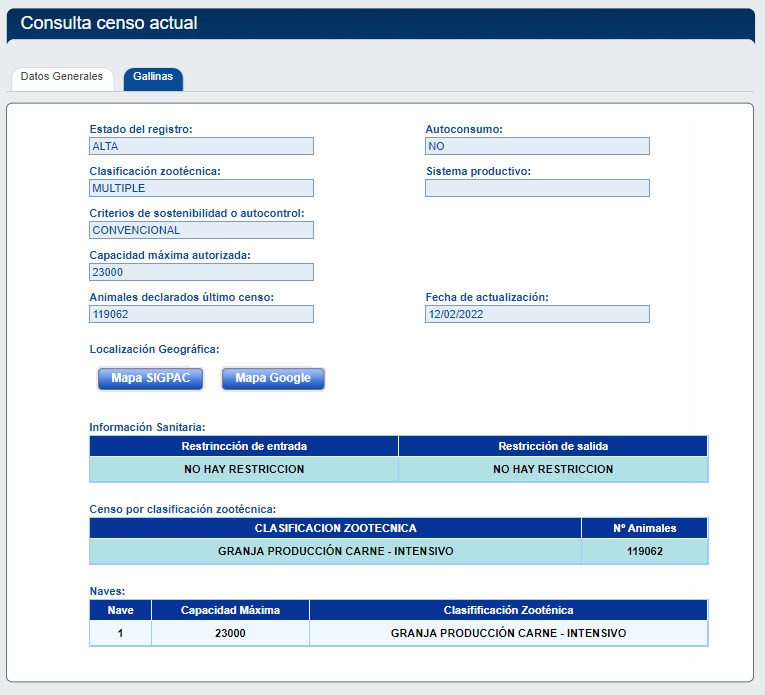Click the Consulta censo actual title bar
The image size is (765, 695).
tap(380, 23)
